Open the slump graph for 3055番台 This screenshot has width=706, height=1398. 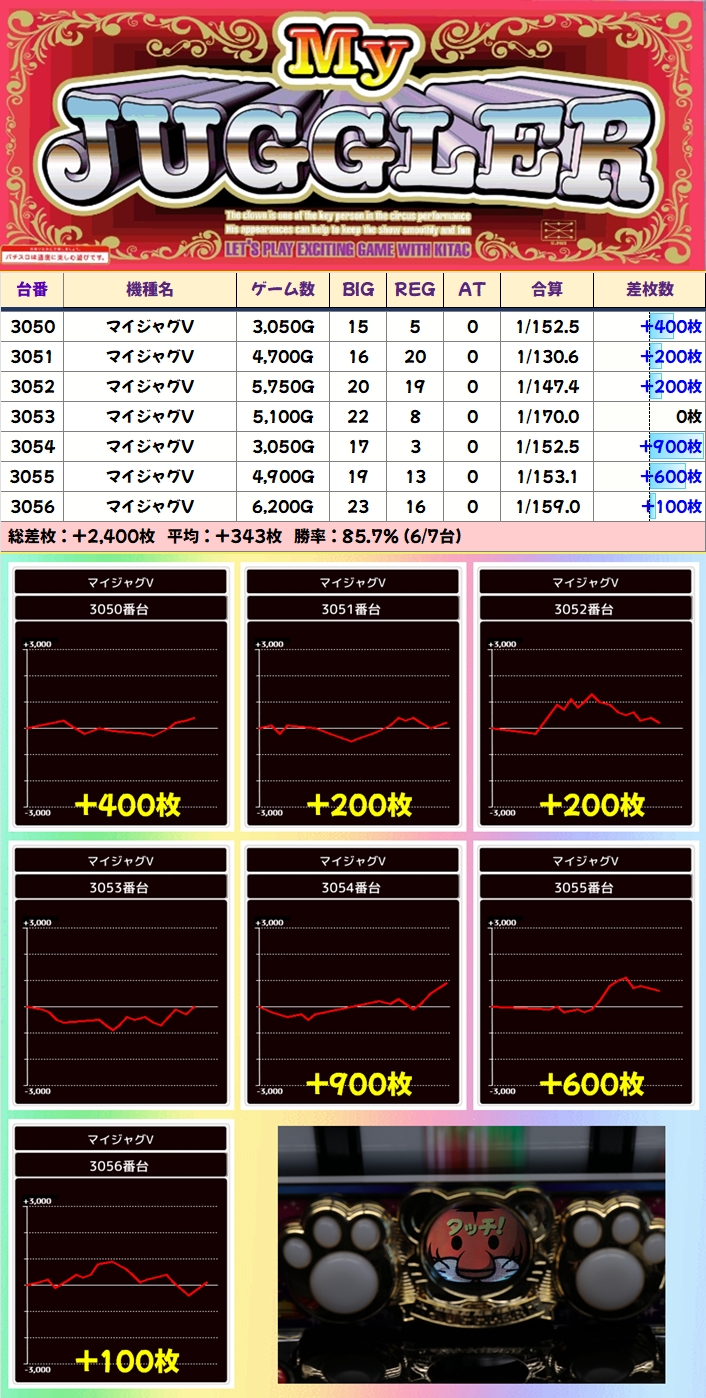point(585,975)
